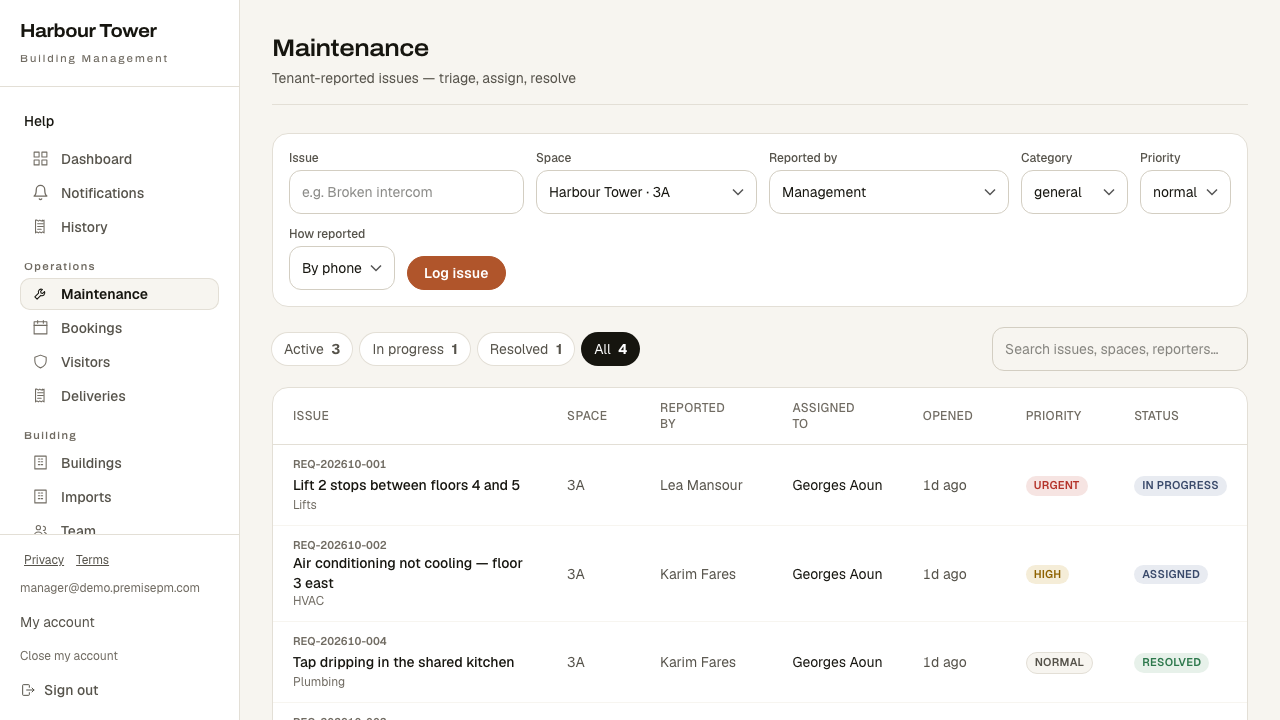The image size is (1280, 720).
Task: Click the Imports icon in the sidebar
Action: pos(40,497)
